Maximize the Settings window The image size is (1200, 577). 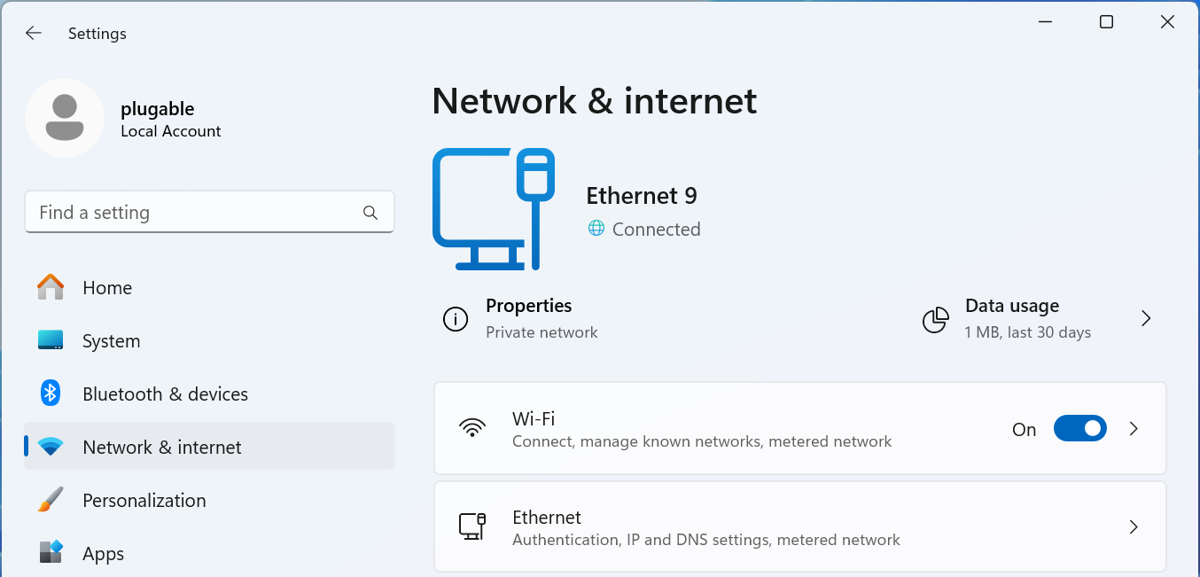[x=1106, y=22]
